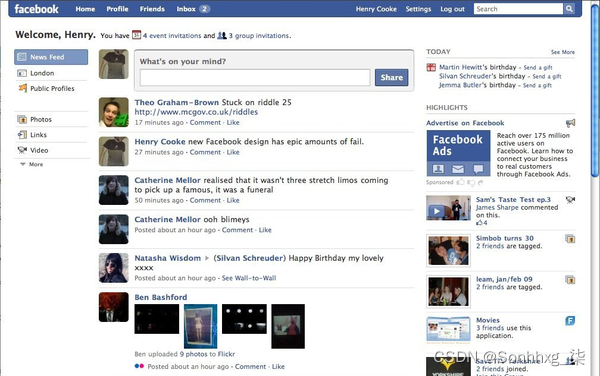The image size is (600, 376).
Task: Open the Inbox with 2 messages
Action: coord(193,9)
